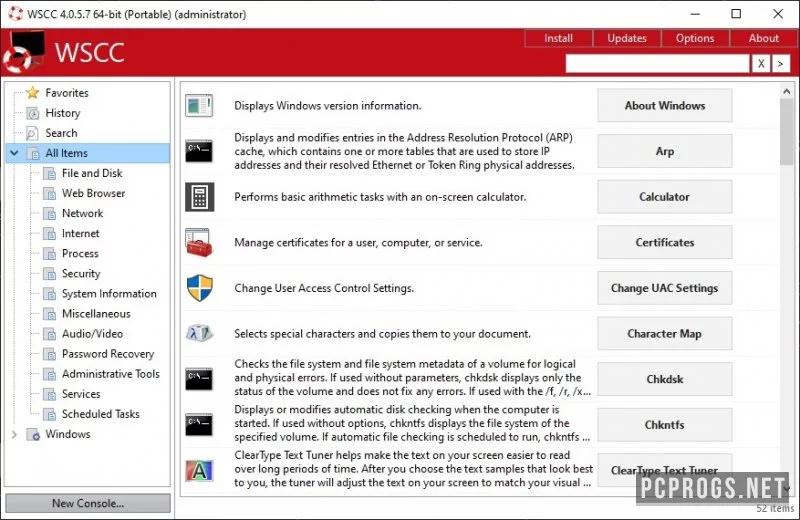Click the New Console... button
Image resolution: width=800 pixels, height=520 pixels.
pyautogui.click(x=88, y=503)
